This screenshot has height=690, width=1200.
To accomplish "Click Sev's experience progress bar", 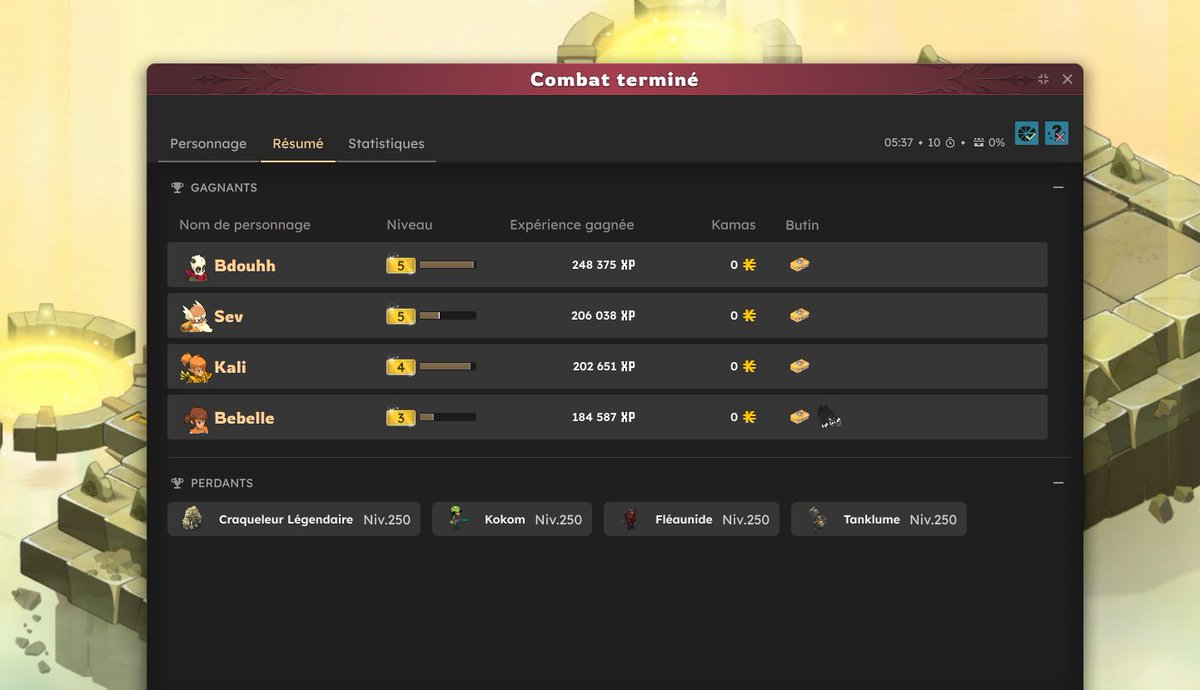I will (x=447, y=316).
